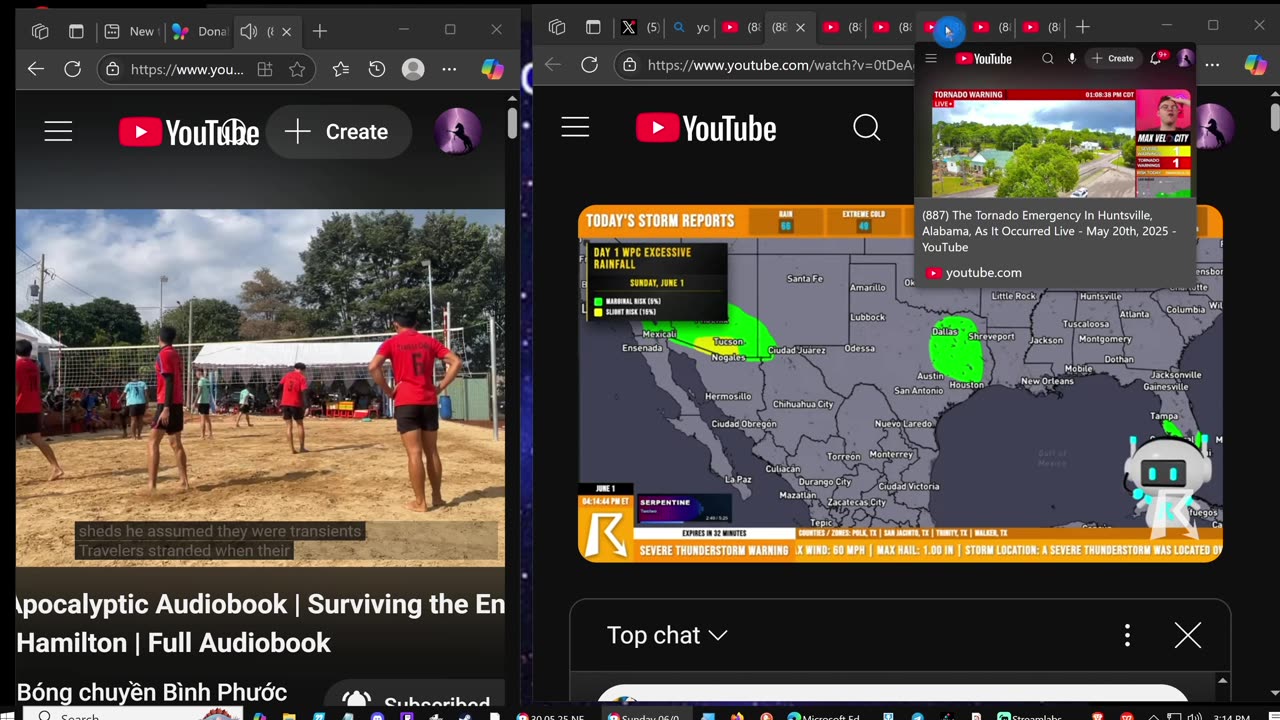The image size is (1280, 720).
Task: Open hamburger menu in right YouTube page
Action: pos(575,128)
